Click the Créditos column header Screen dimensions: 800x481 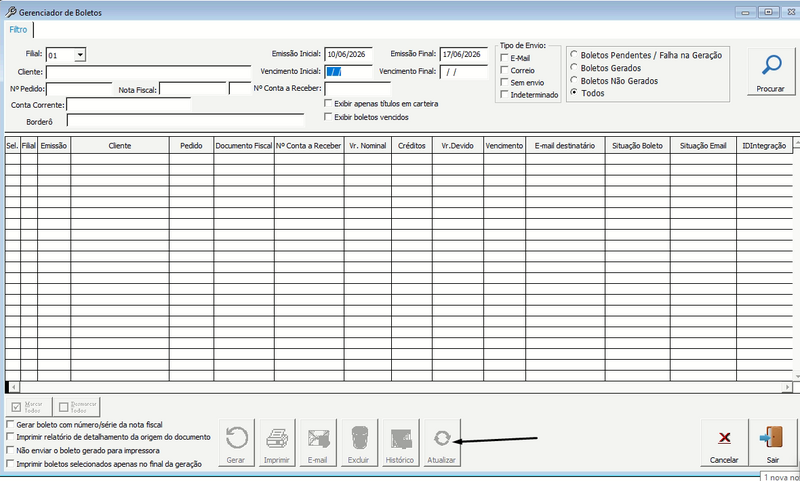tap(412, 145)
